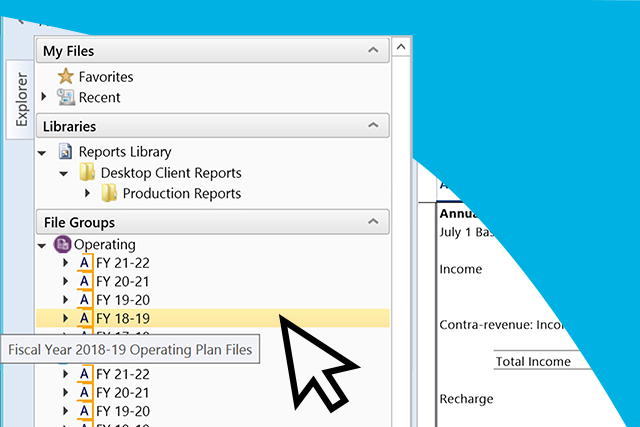Collapse the Operating tree node arrow
This screenshot has width=640, height=427.
(x=41, y=245)
